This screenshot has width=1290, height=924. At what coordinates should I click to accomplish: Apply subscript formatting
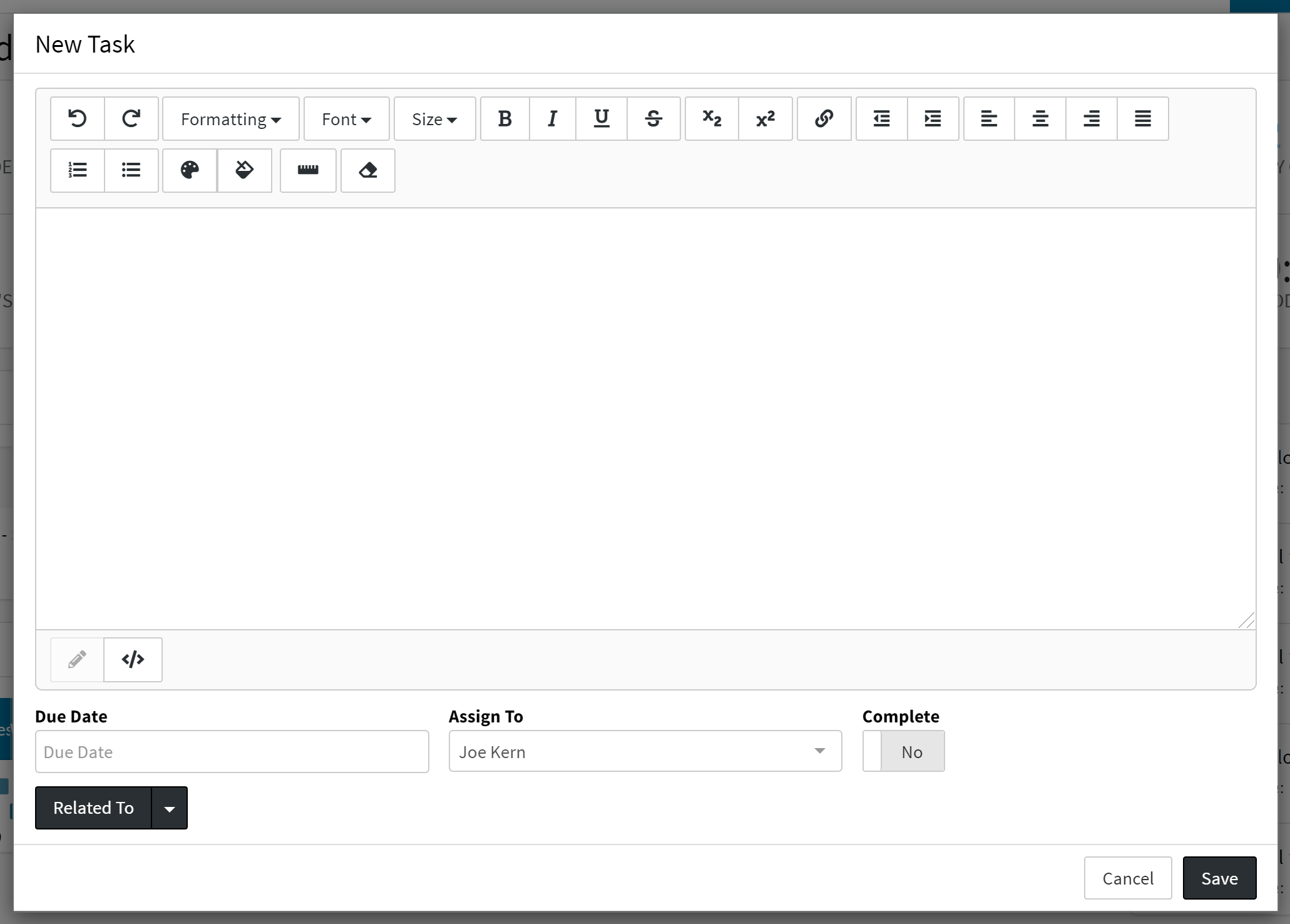[x=712, y=119]
